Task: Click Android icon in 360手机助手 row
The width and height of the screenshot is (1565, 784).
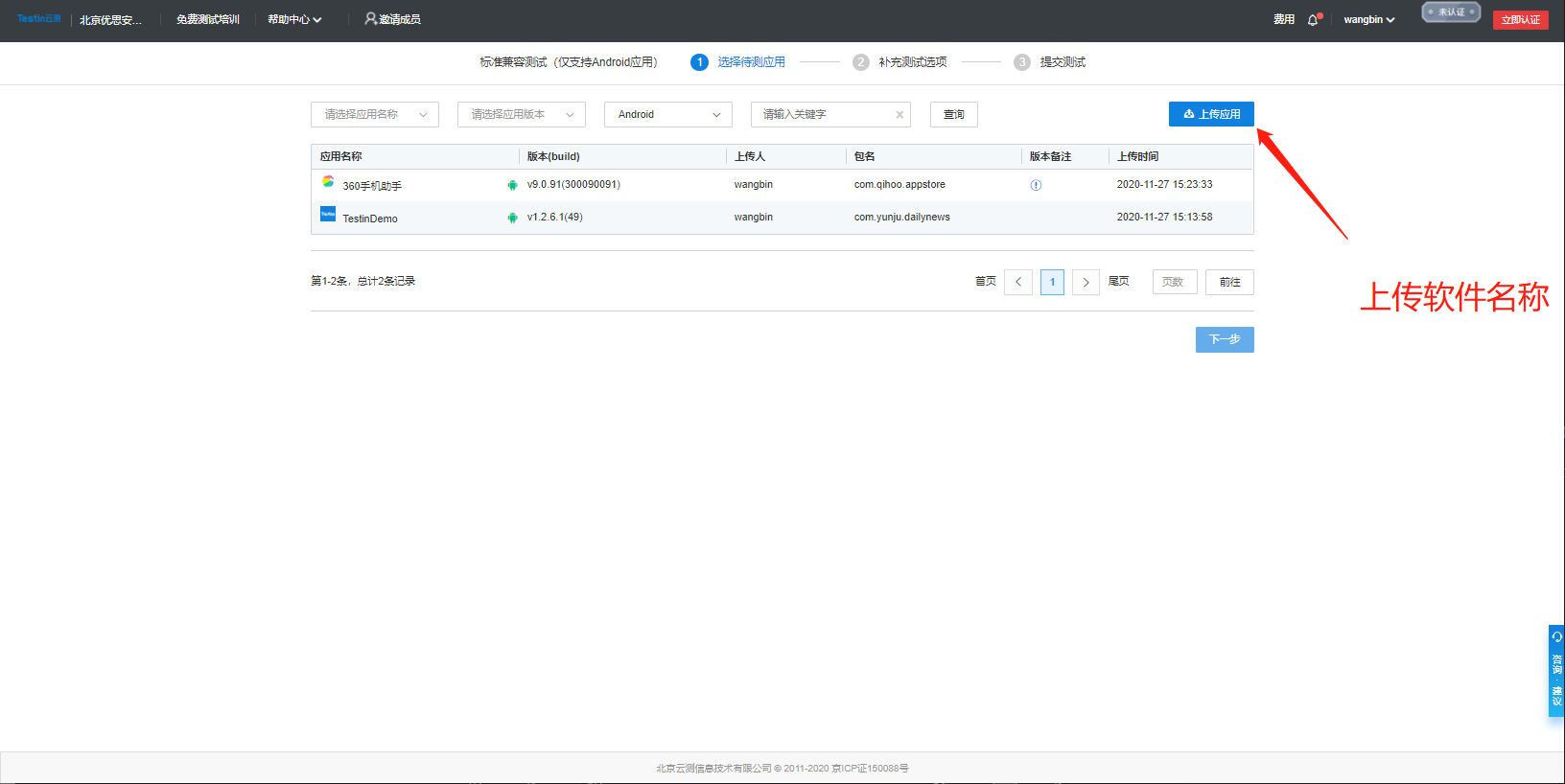Action: tap(512, 185)
